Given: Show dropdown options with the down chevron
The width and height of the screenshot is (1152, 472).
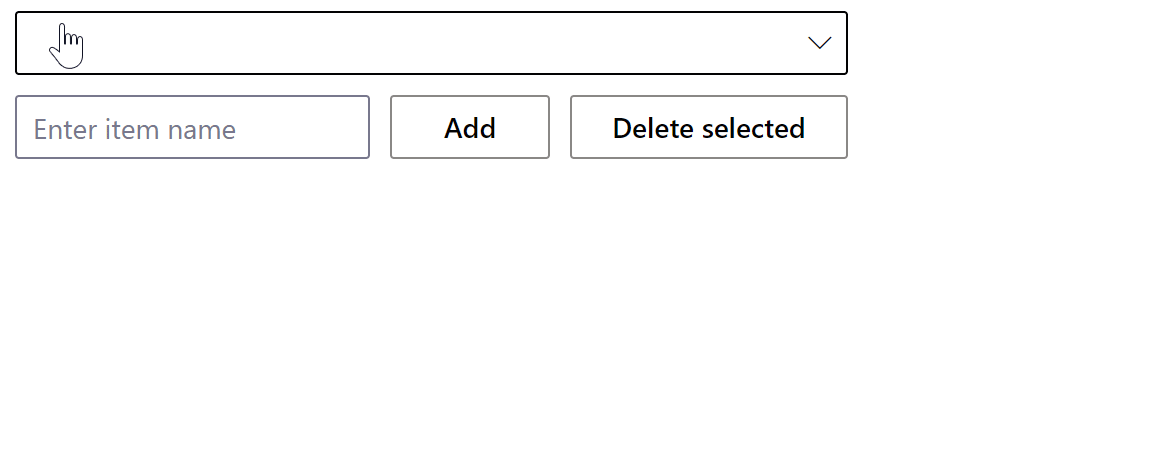Looking at the screenshot, I should click(819, 42).
